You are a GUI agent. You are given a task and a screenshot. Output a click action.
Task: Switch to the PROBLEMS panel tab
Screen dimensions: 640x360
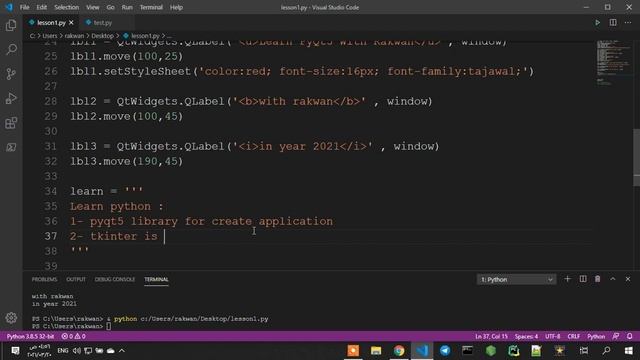(44, 280)
